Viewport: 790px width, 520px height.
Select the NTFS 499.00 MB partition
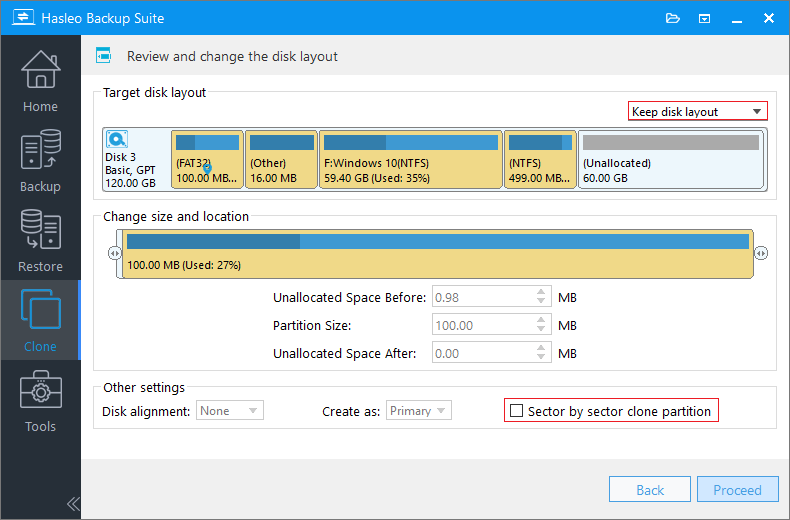point(540,159)
